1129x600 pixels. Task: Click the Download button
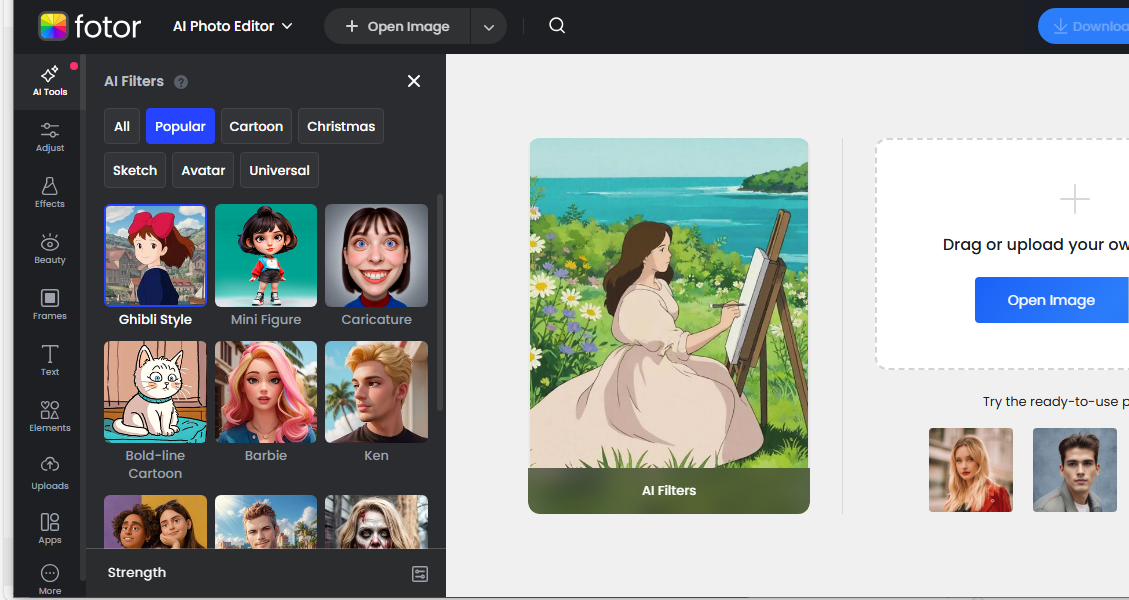pos(1084,27)
